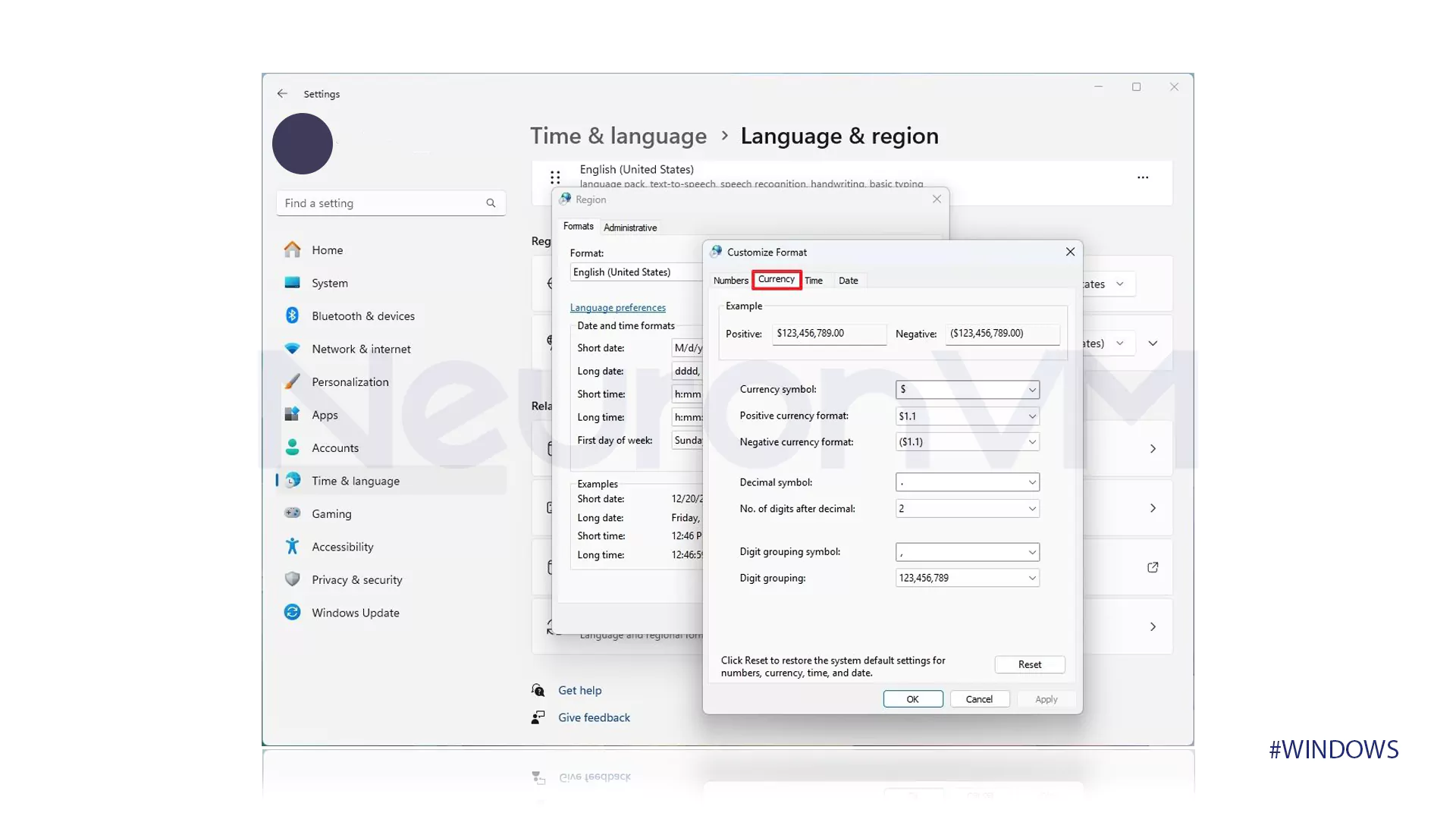Image resolution: width=1456 pixels, height=819 pixels.
Task: Click the Accessibility sidebar icon
Action: 291,546
